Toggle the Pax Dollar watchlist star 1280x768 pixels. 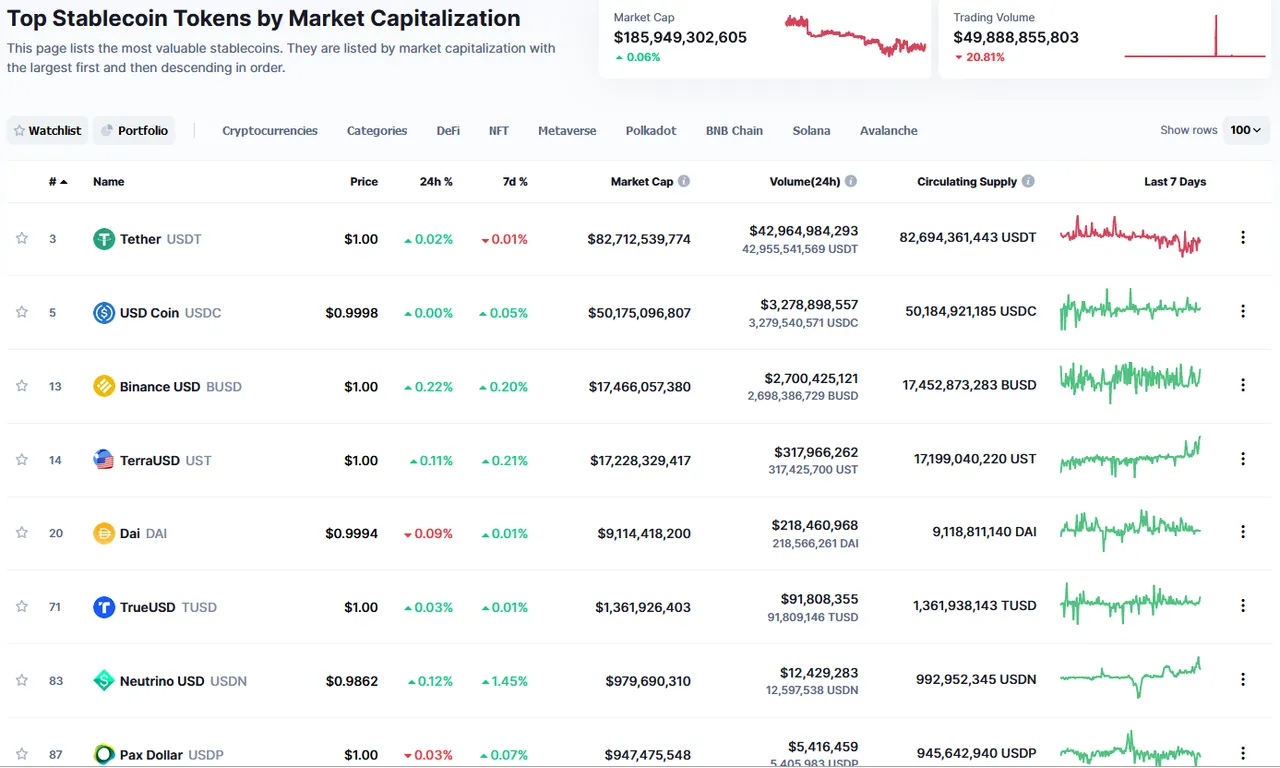tap(21, 754)
